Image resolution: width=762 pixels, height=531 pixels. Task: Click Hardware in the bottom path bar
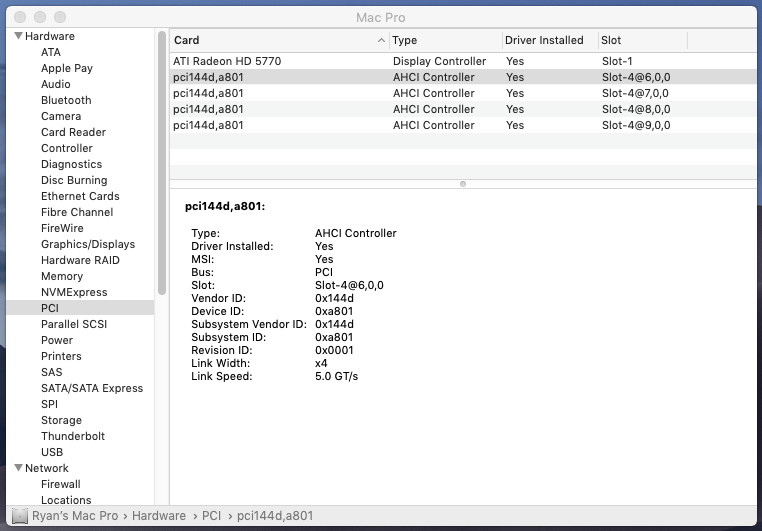pyautogui.click(x=158, y=516)
